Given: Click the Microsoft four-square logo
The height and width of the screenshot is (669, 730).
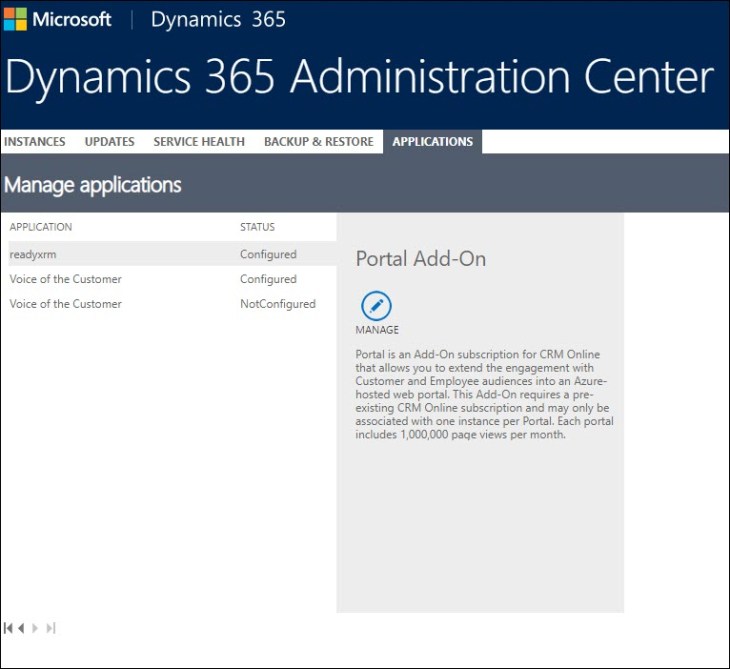Looking at the screenshot, I should coord(15,19).
